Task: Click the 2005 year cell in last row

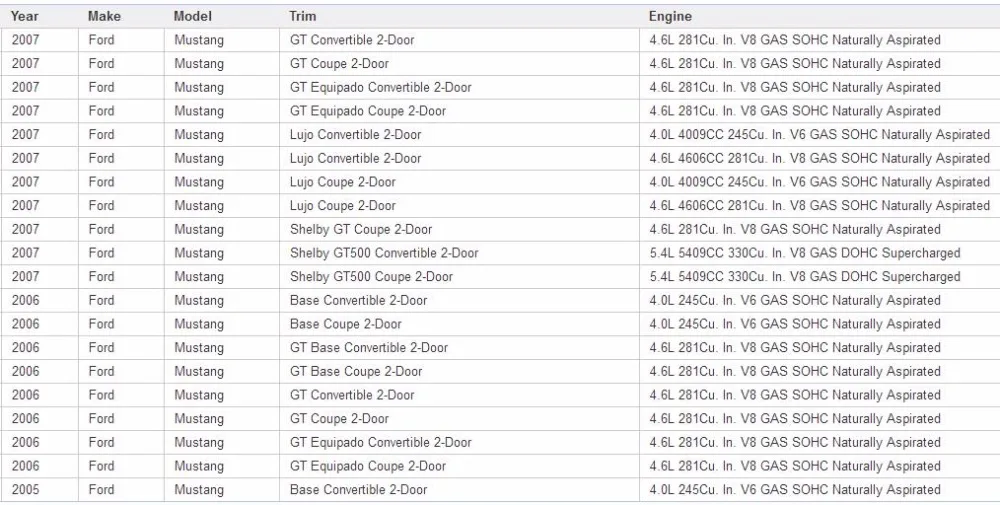Action: pos(40,490)
